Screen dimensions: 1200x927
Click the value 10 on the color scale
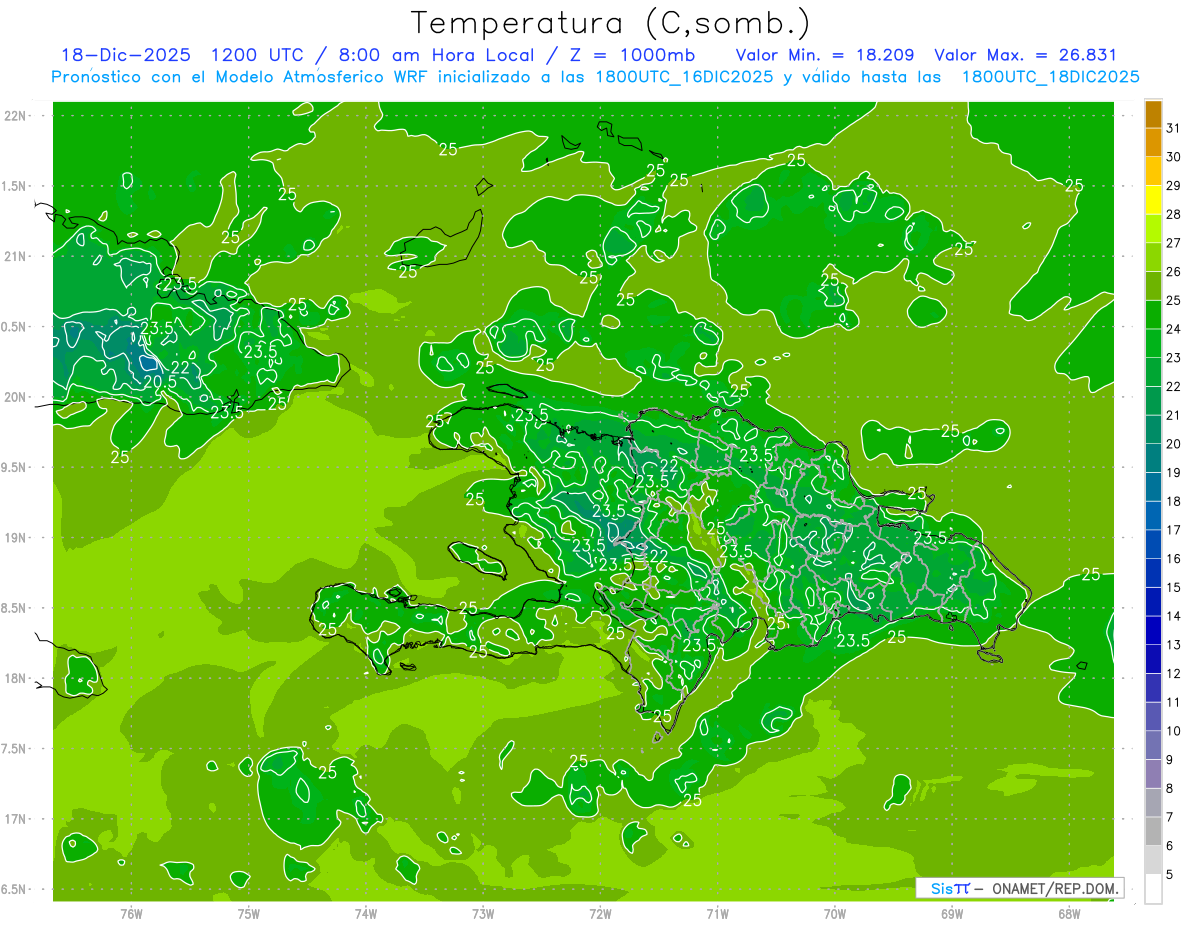(1174, 731)
